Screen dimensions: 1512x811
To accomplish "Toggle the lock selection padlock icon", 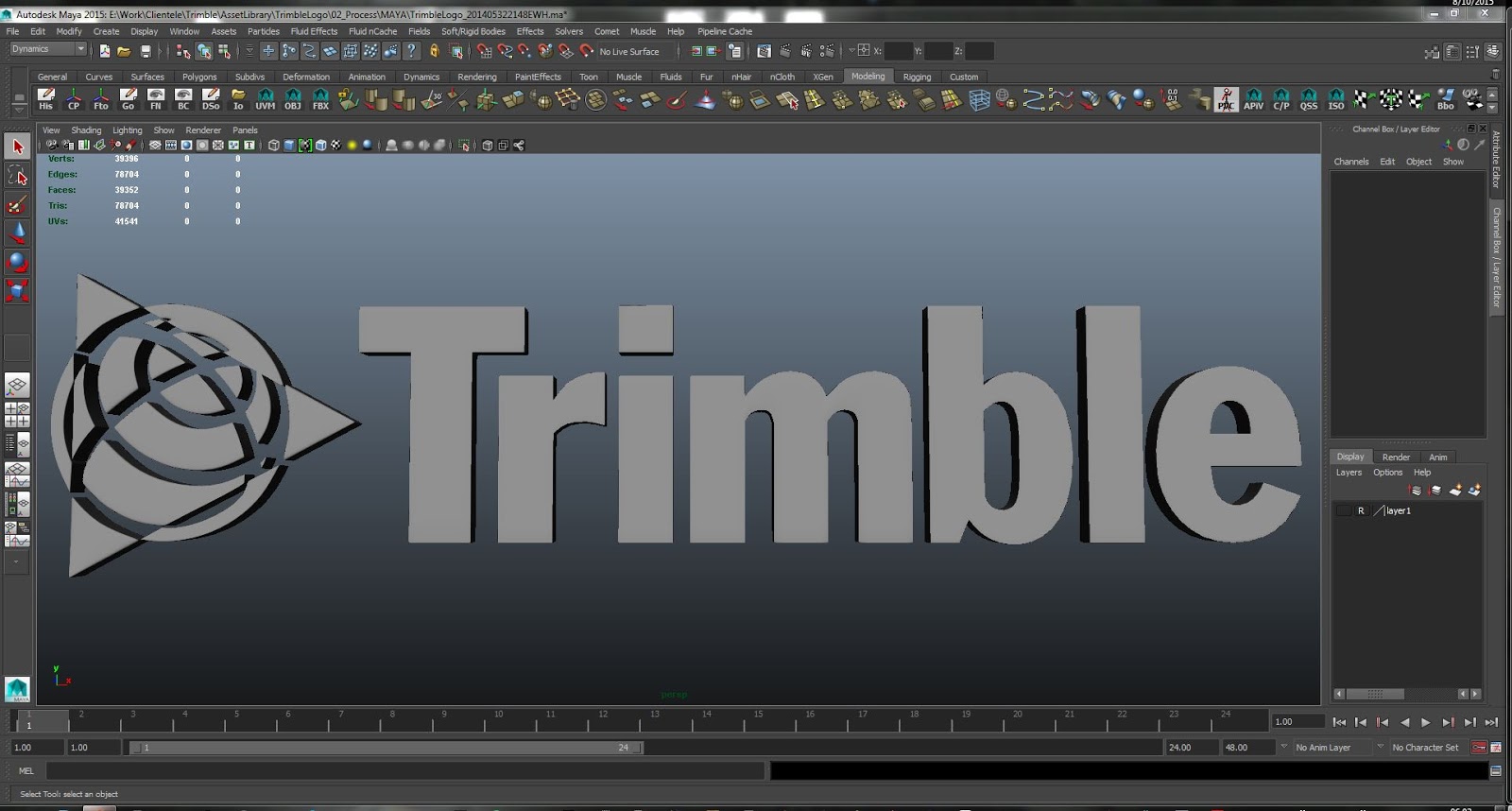I will point(435,51).
